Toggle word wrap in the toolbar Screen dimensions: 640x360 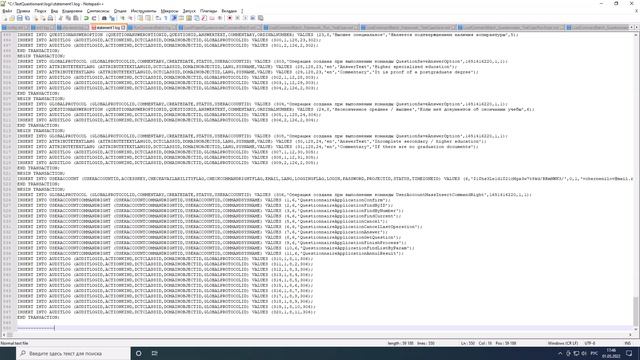158,18
